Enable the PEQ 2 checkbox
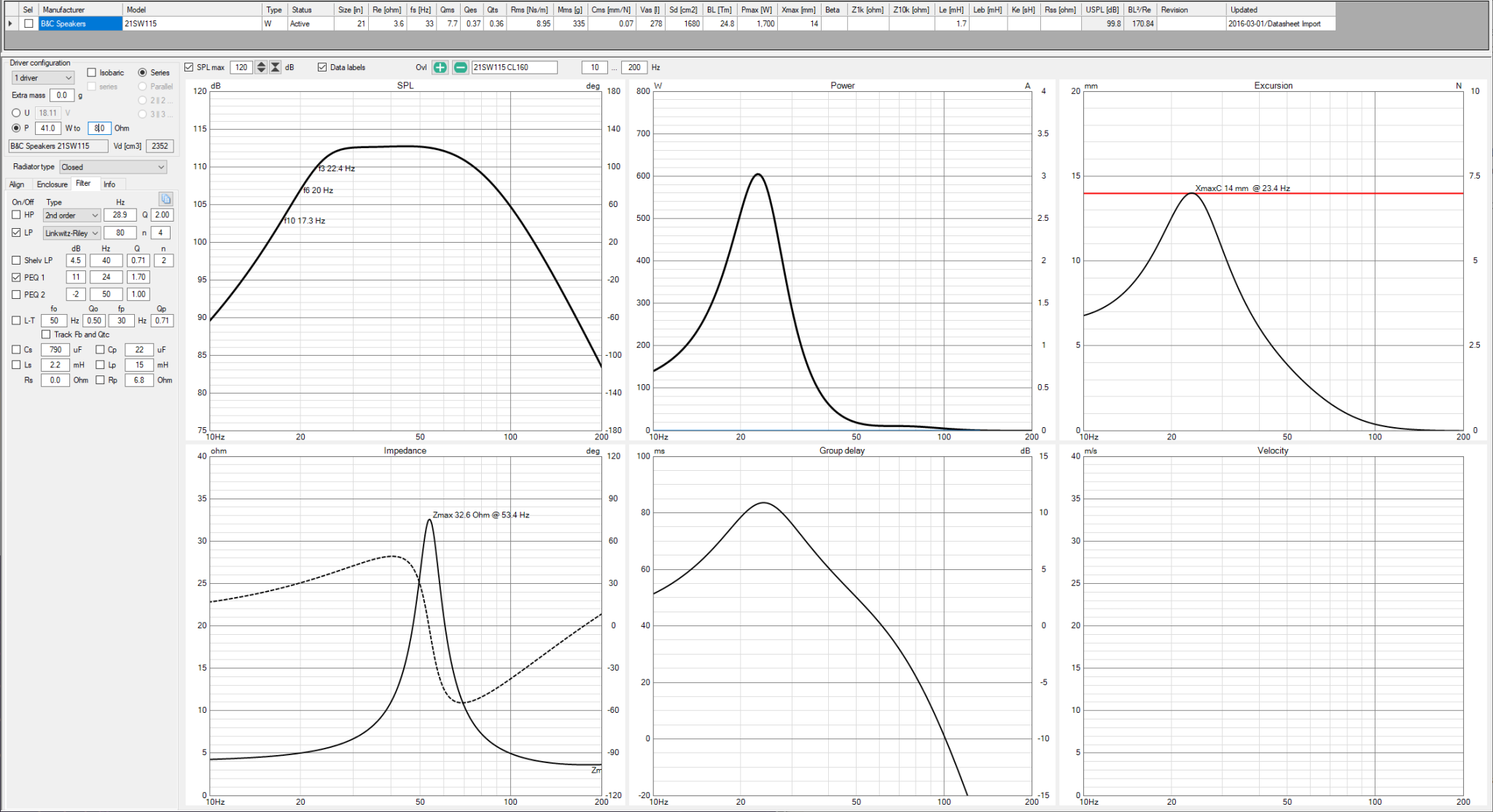1493x812 pixels. tap(17, 294)
